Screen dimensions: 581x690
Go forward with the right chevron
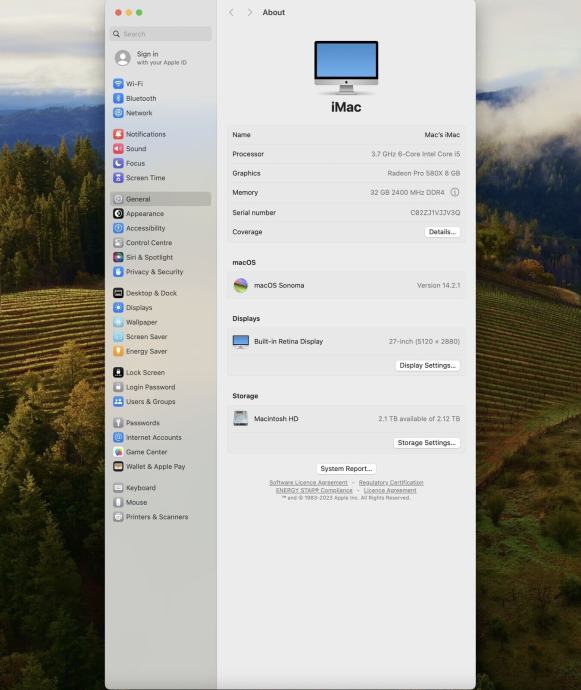[250, 12]
